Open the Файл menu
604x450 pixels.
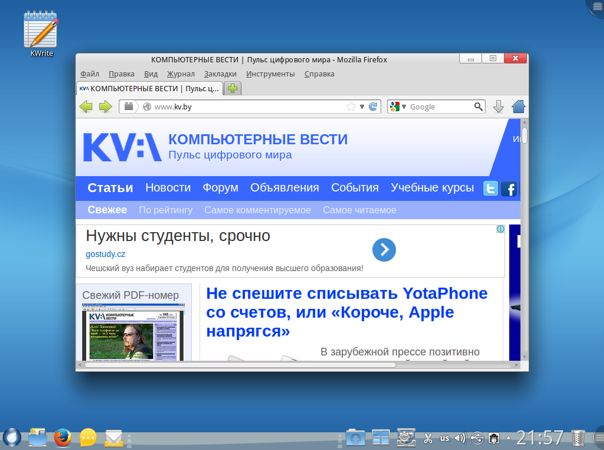click(90, 74)
